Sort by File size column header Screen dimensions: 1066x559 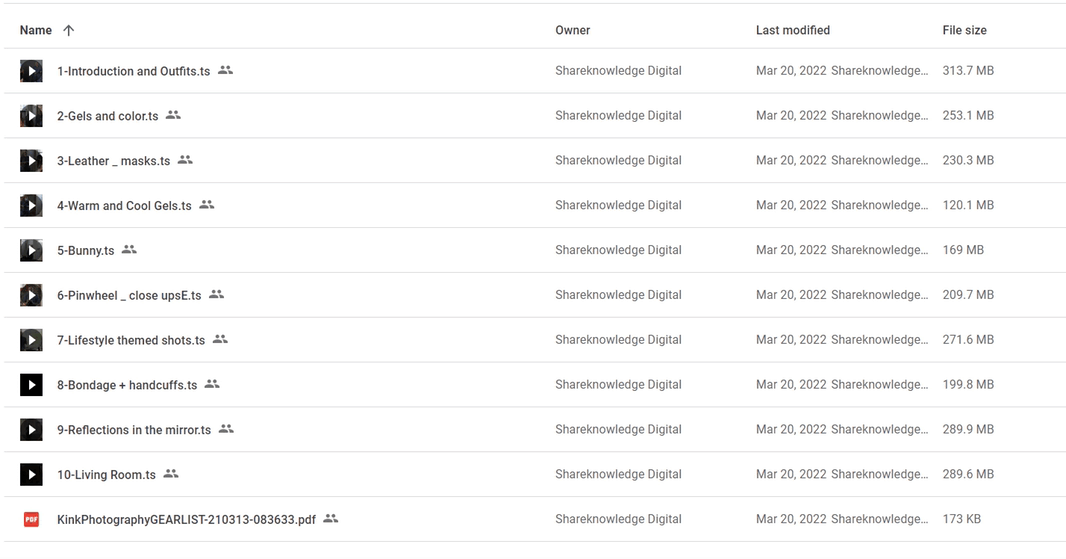964,30
